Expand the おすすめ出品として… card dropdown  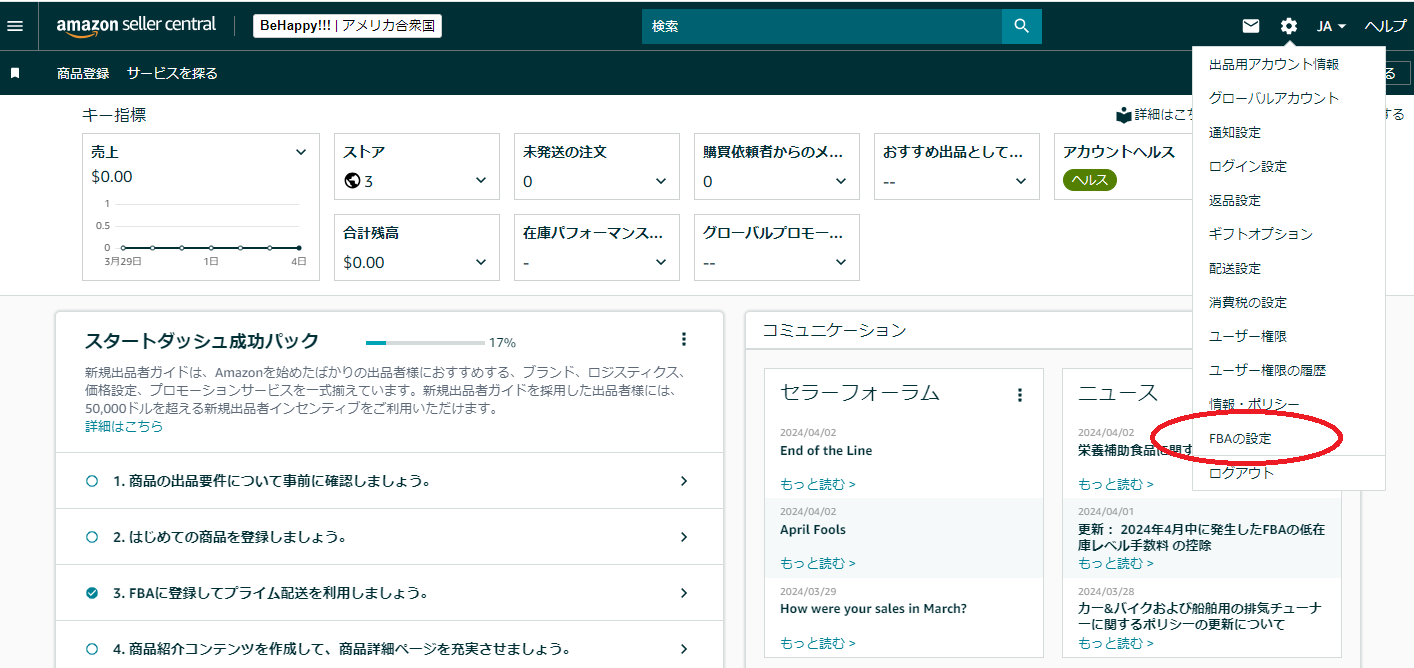pyautogui.click(x=1021, y=181)
